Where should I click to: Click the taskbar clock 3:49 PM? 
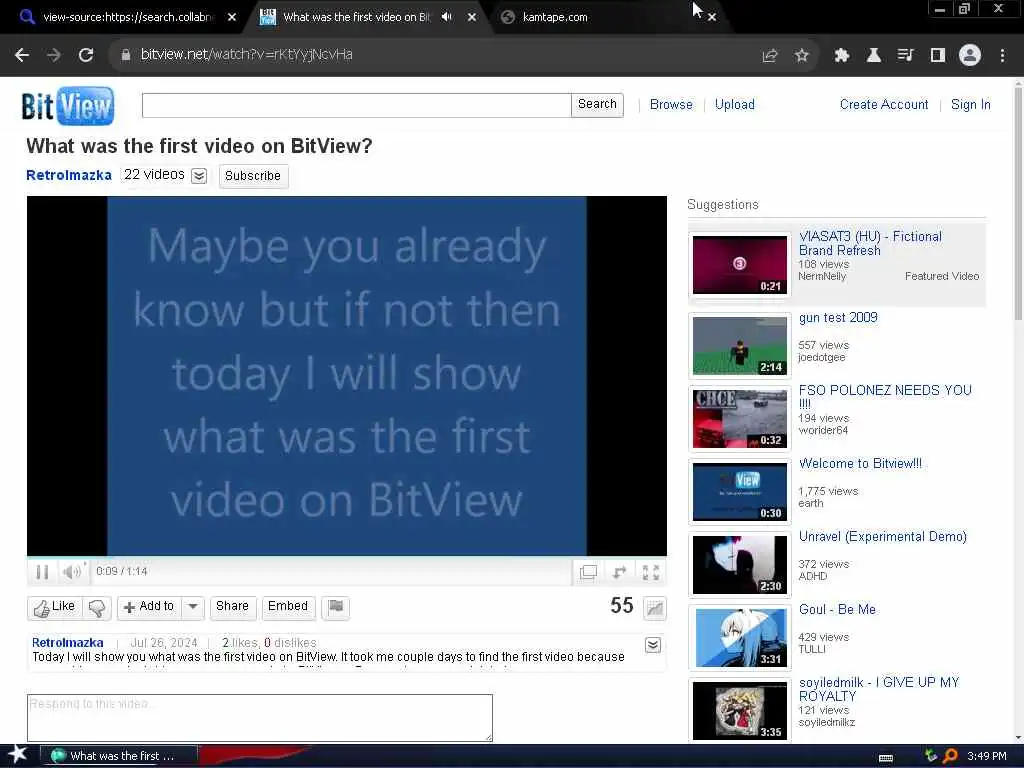click(987, 756)
